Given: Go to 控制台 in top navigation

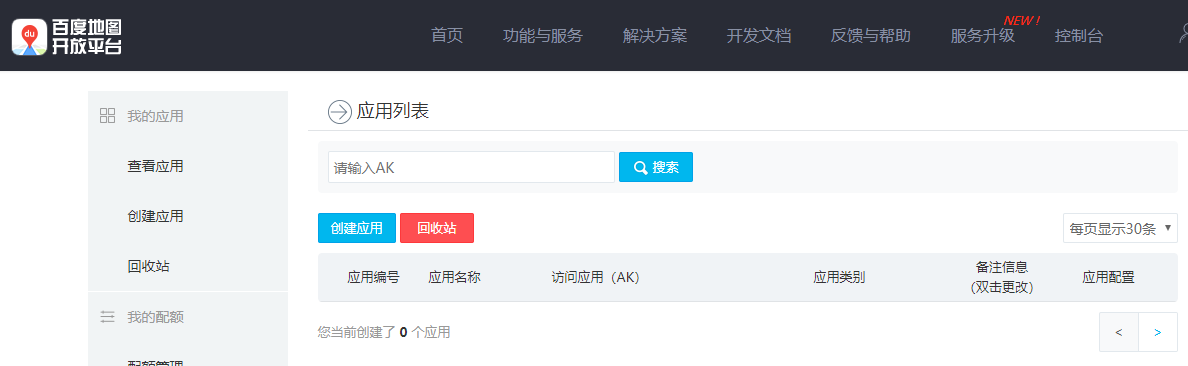Looking at the screenshot, I should click(x=1079, y=36).
